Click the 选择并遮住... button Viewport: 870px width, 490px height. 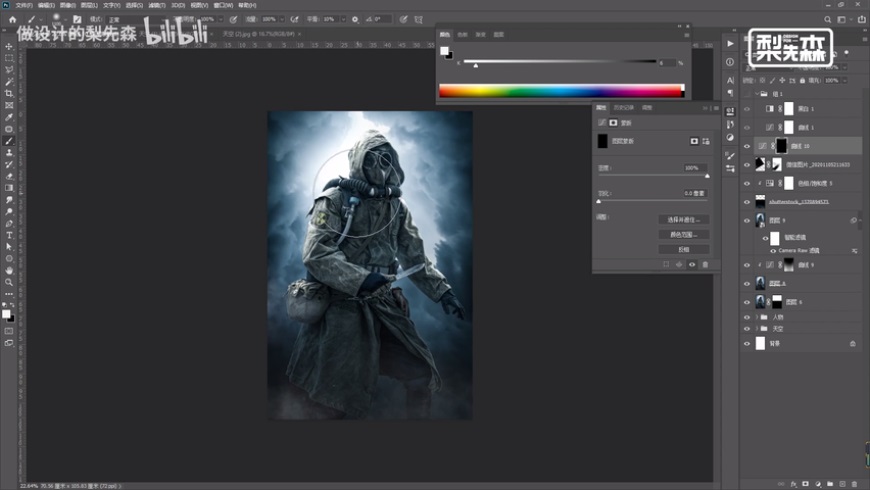point(684,220)
